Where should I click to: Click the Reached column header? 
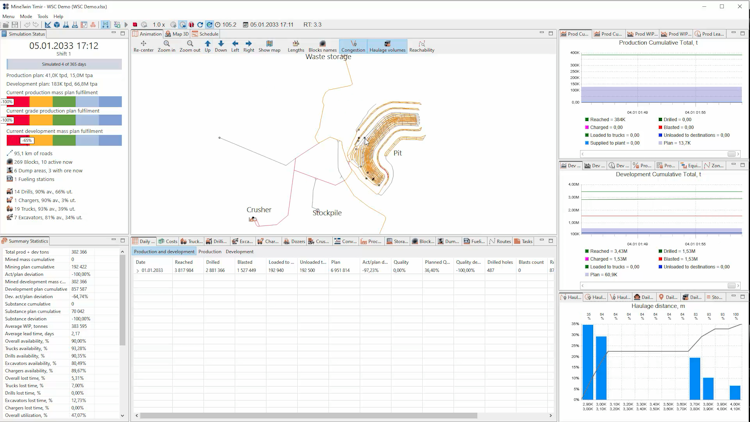click(184, 262)
